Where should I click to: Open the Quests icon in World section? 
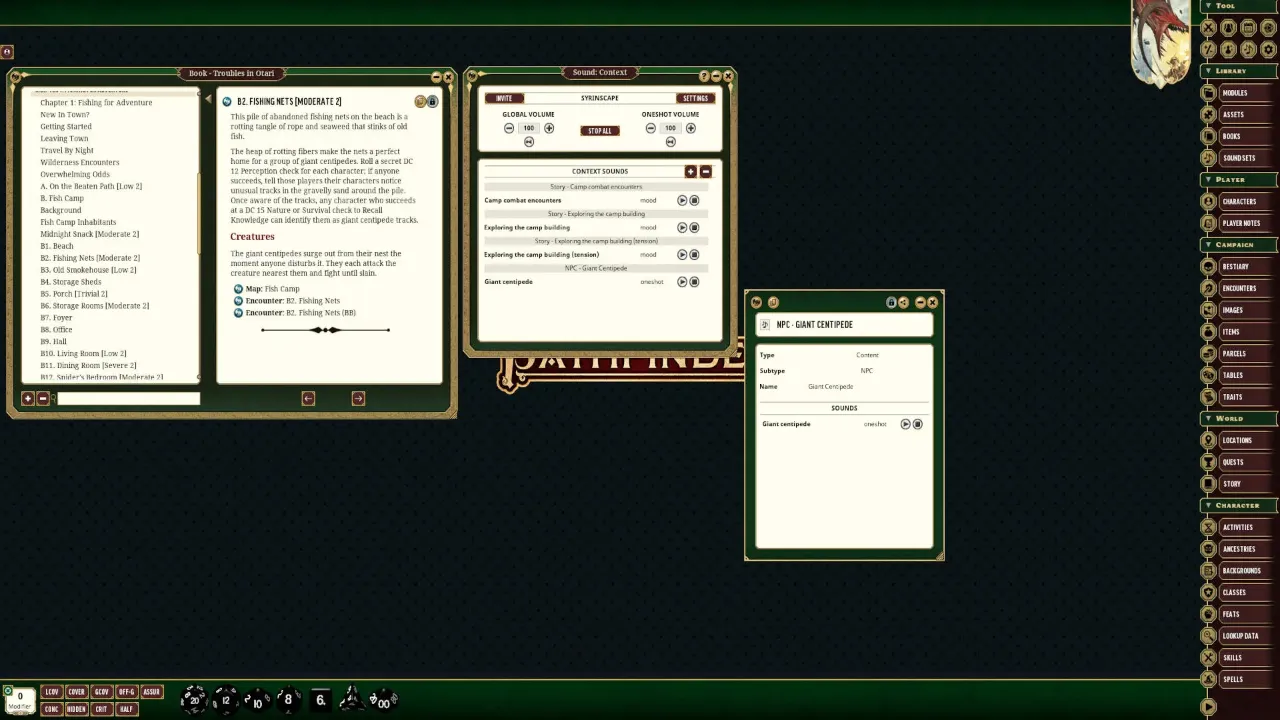coord(1209,462)
